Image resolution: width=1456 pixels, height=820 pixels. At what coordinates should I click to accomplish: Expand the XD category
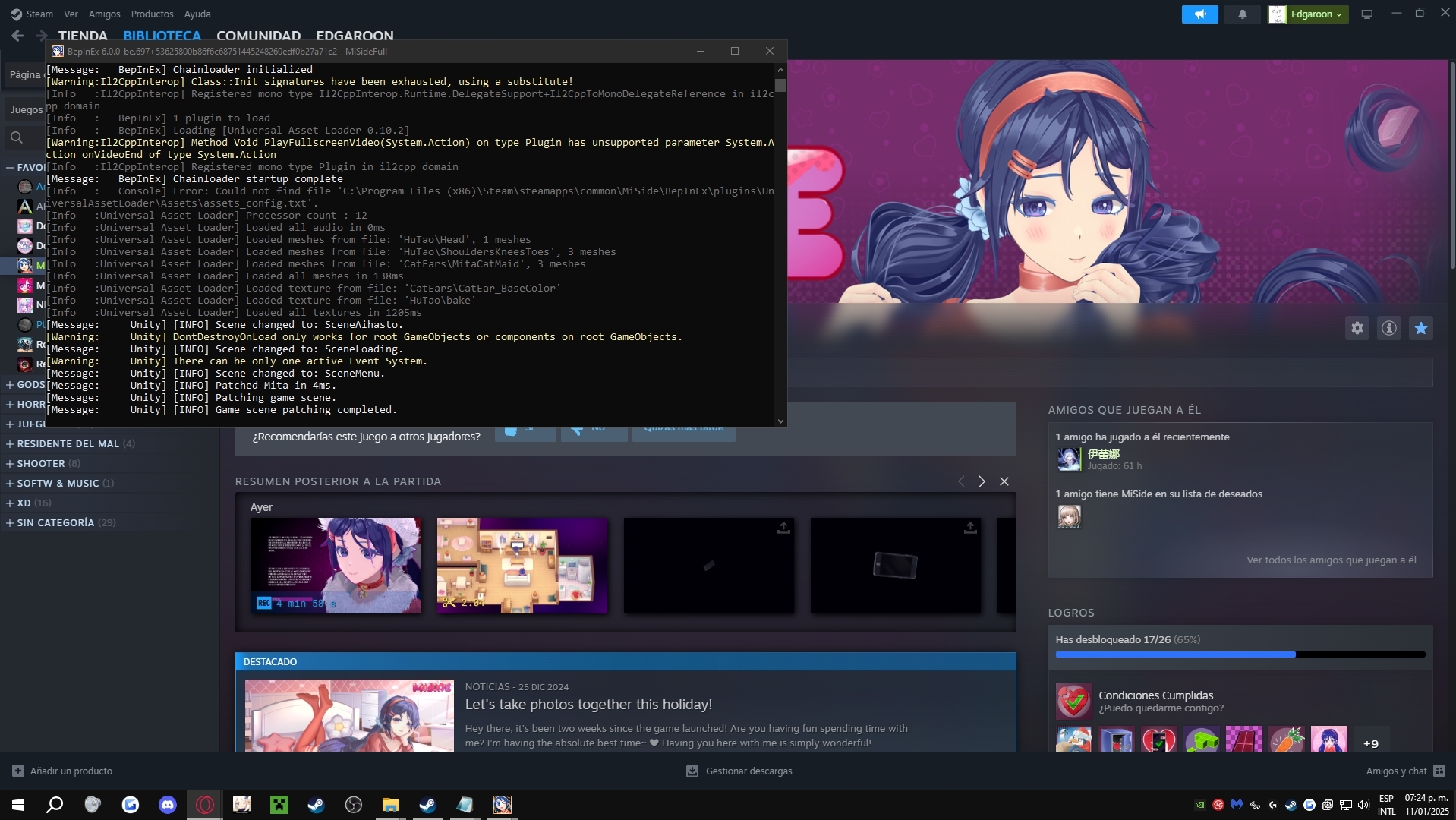pyautogui.click(x=10, y=503)
